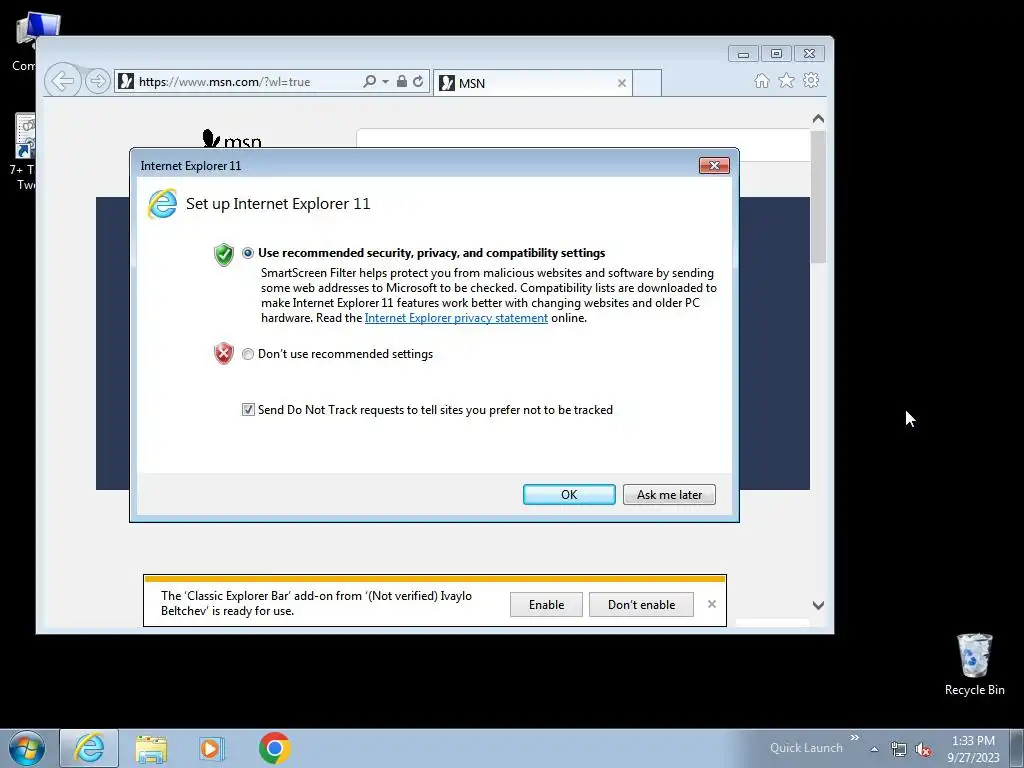Click the Forward arrow in Internet Explorer

pos(98,81)
